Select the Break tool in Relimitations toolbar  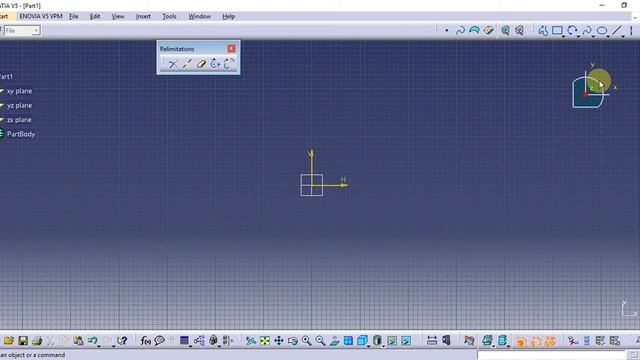[187, 64]
